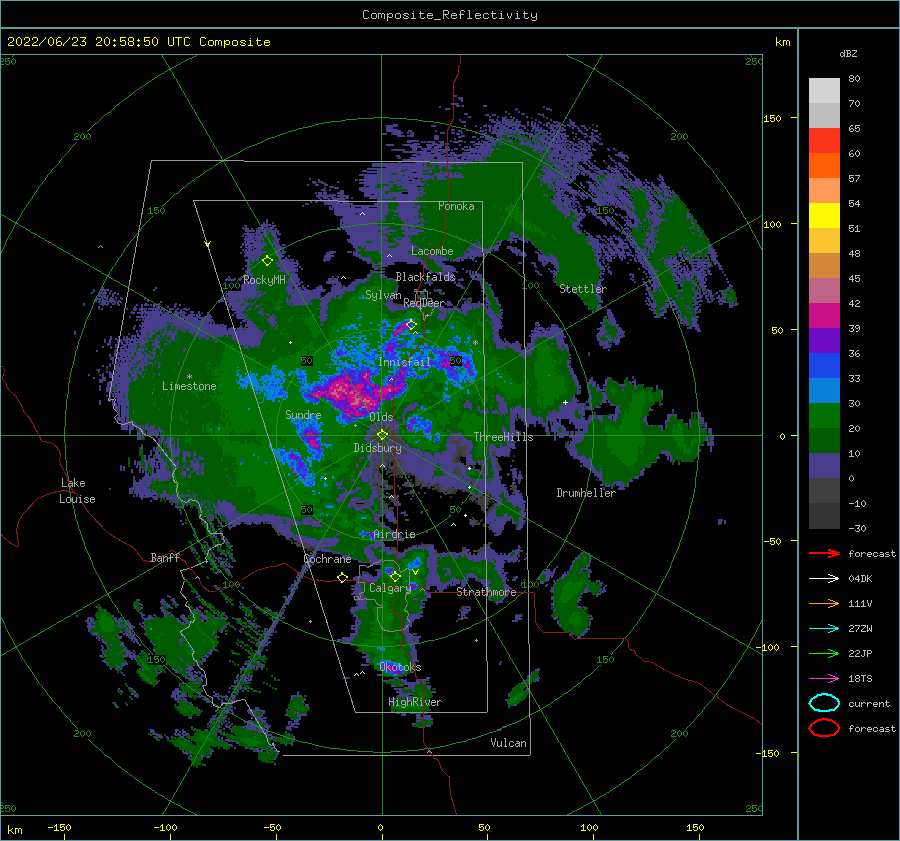Click the Okotoks label
Viewport: 900px width, 841px height.
(x=400, y=667)
